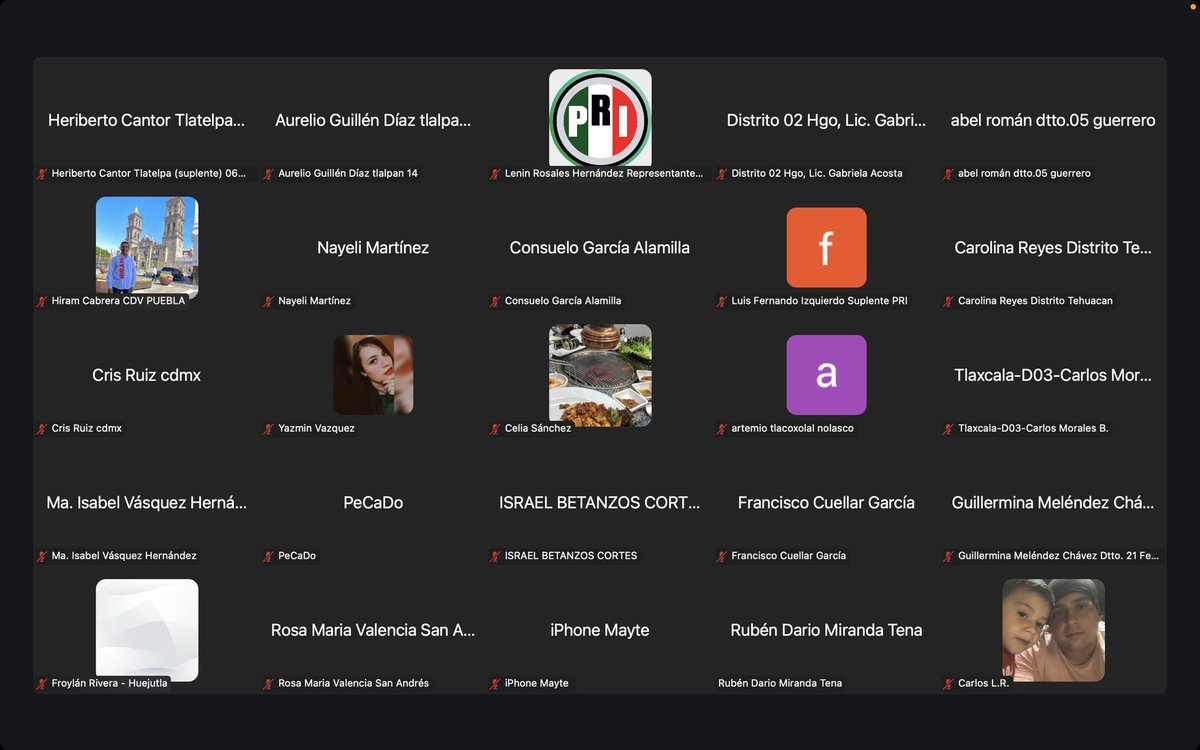Click the large 'iPhone Mayte' name
This screenshot has width=1200, height=750.
coord(600,630)
